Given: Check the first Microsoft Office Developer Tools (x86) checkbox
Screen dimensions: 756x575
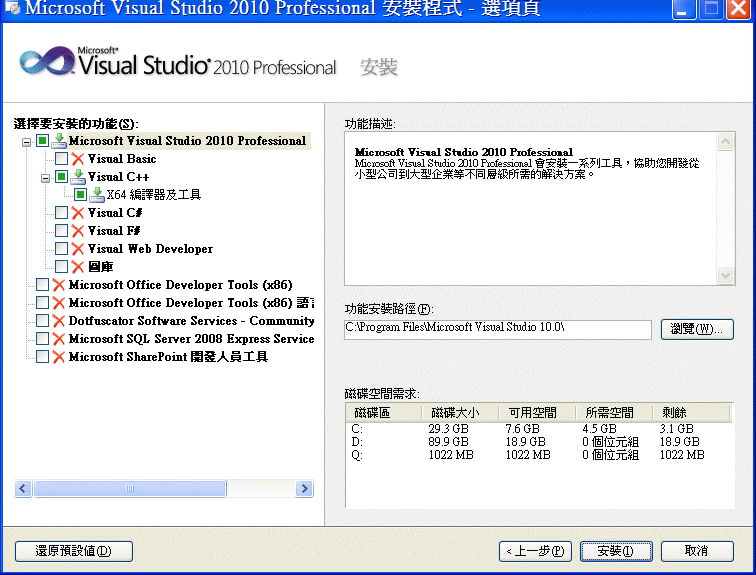Looking at the screenshot, I should pyautogui.click(x=42, y=284).
